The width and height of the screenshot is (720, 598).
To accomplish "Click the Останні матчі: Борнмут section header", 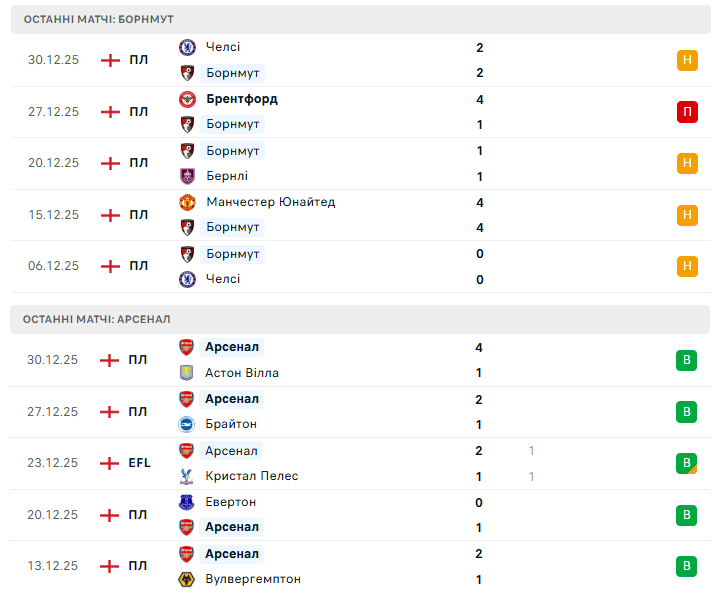I will click(x=98, y=20).
